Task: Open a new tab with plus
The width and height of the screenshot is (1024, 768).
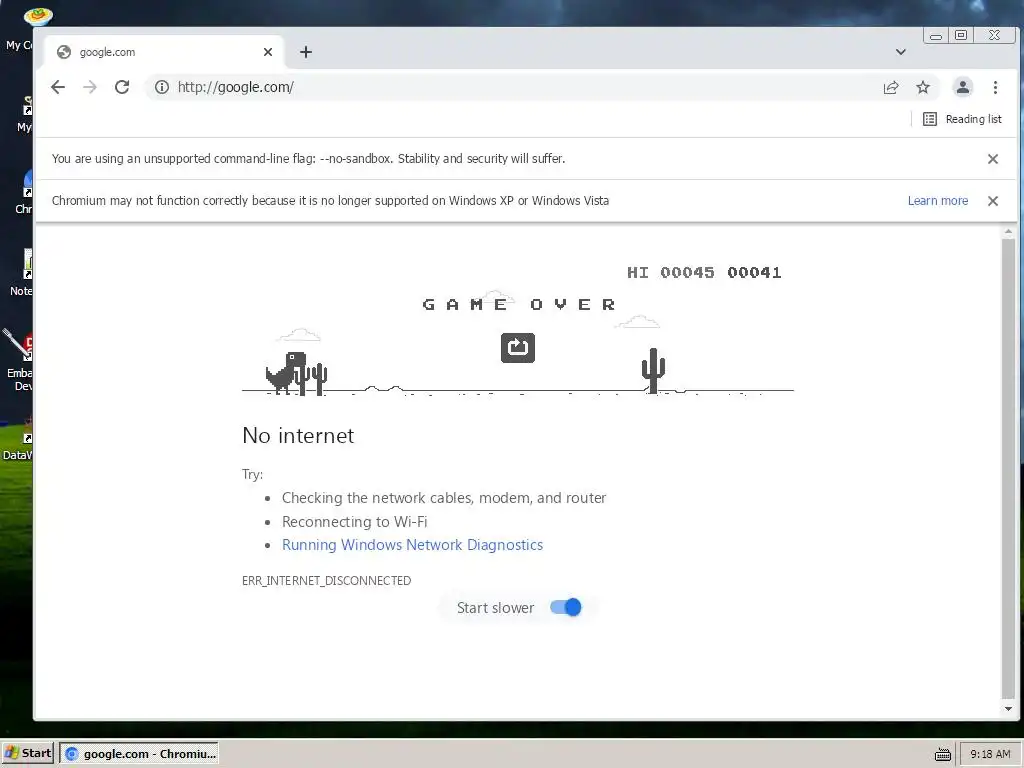Action: [306, 52]
